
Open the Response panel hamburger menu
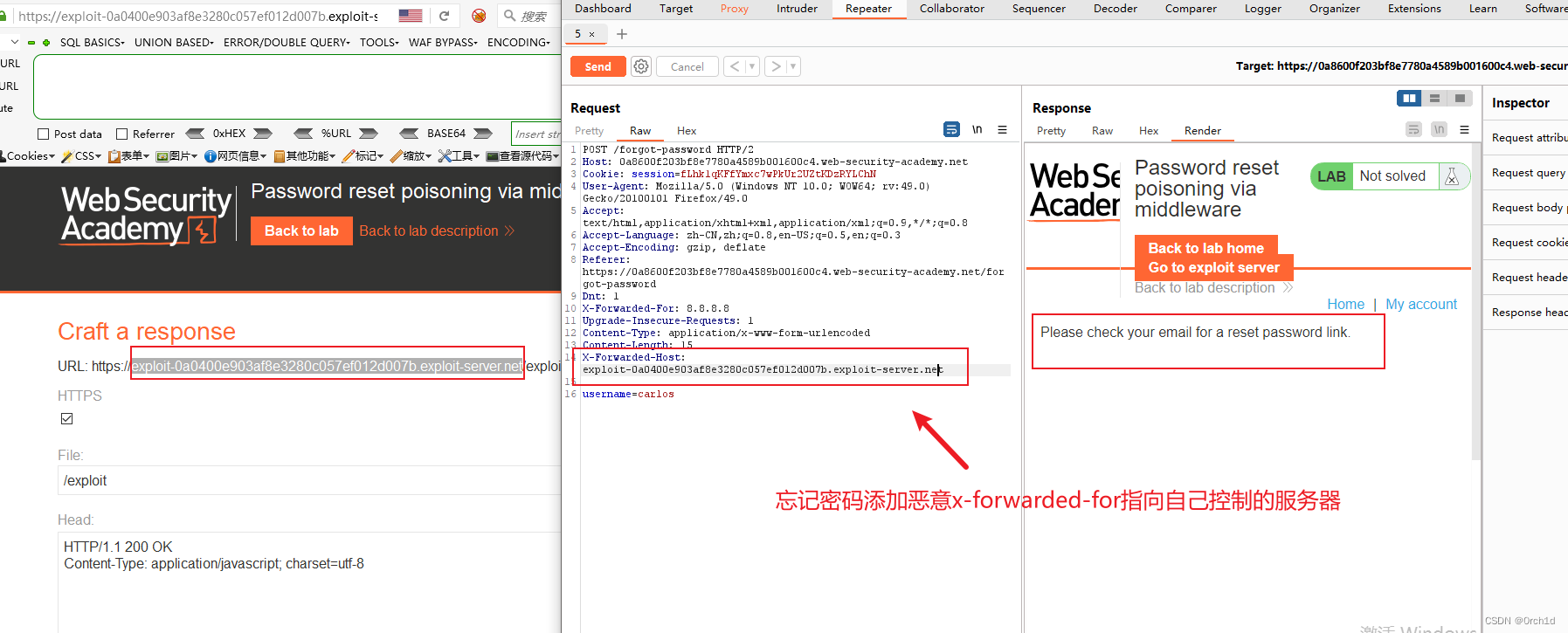(1464, 129)
